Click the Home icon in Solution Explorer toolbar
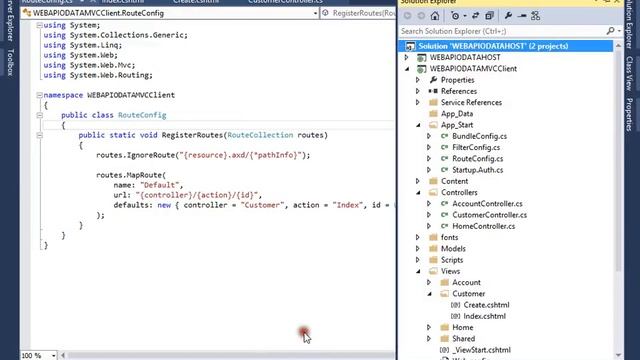640x360 pixels. (x=435, y=16)
